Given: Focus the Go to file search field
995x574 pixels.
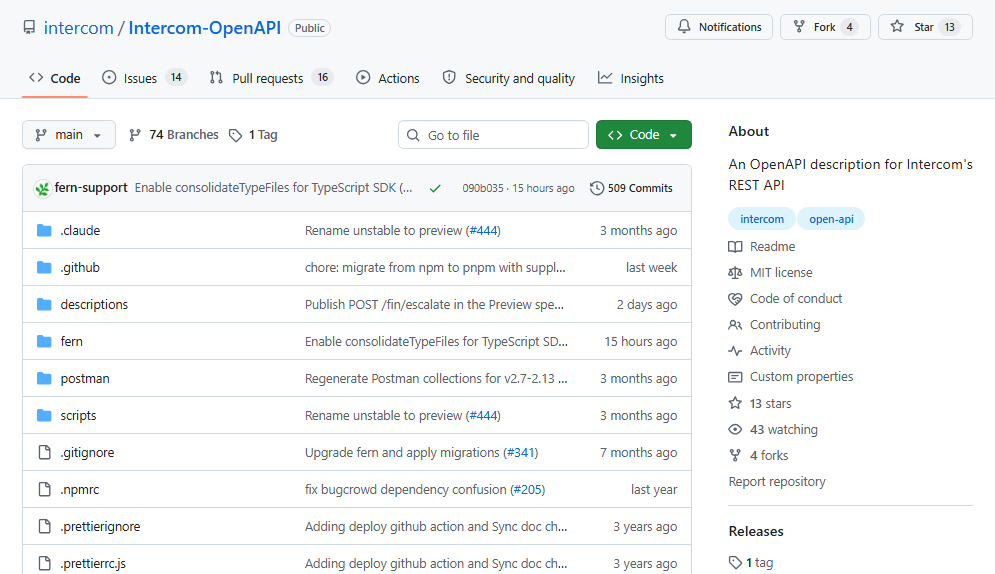Looking at the screenshot, I should pos(493,134).
